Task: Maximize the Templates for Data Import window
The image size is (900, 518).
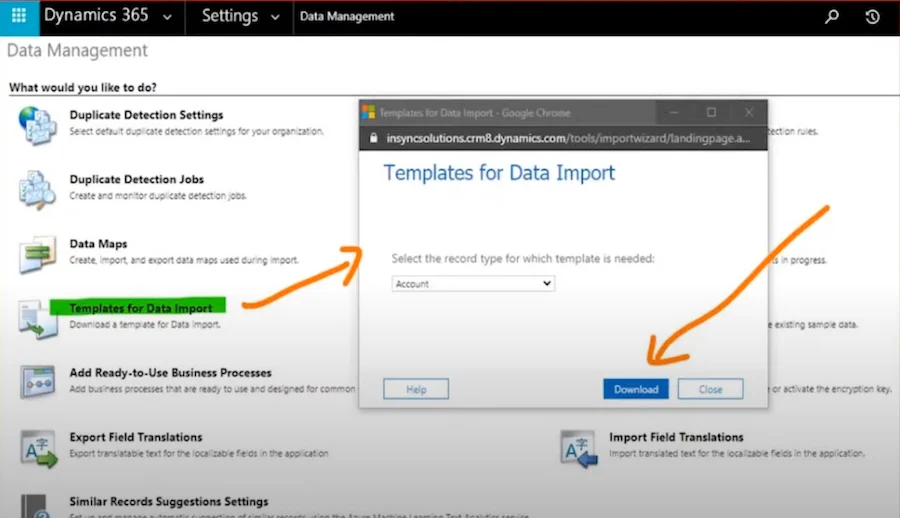Action: [x=711, y=113]
